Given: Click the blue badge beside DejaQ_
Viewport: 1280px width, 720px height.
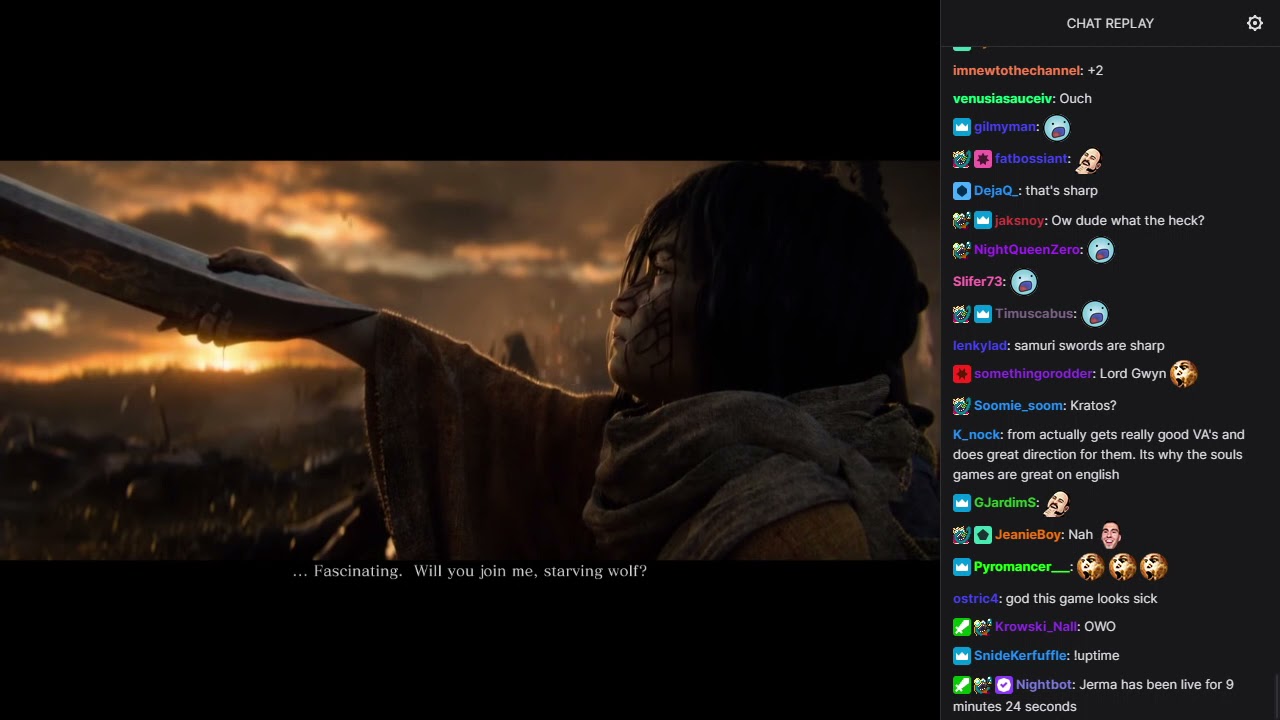Looking at the screenshot, I should tap(962, 191).
